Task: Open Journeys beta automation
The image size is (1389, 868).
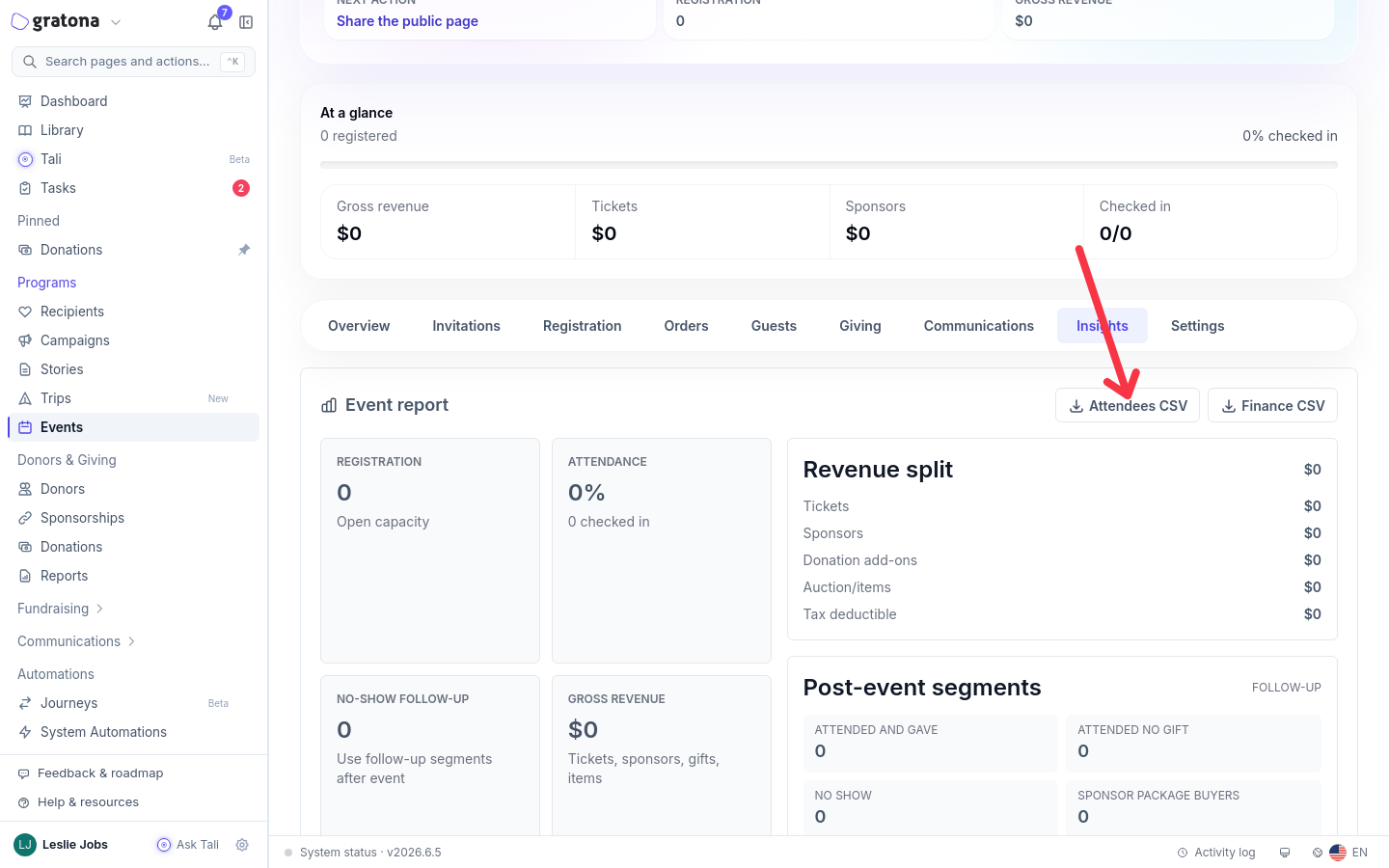Action: pyautogui.click(x=133, y=703)
